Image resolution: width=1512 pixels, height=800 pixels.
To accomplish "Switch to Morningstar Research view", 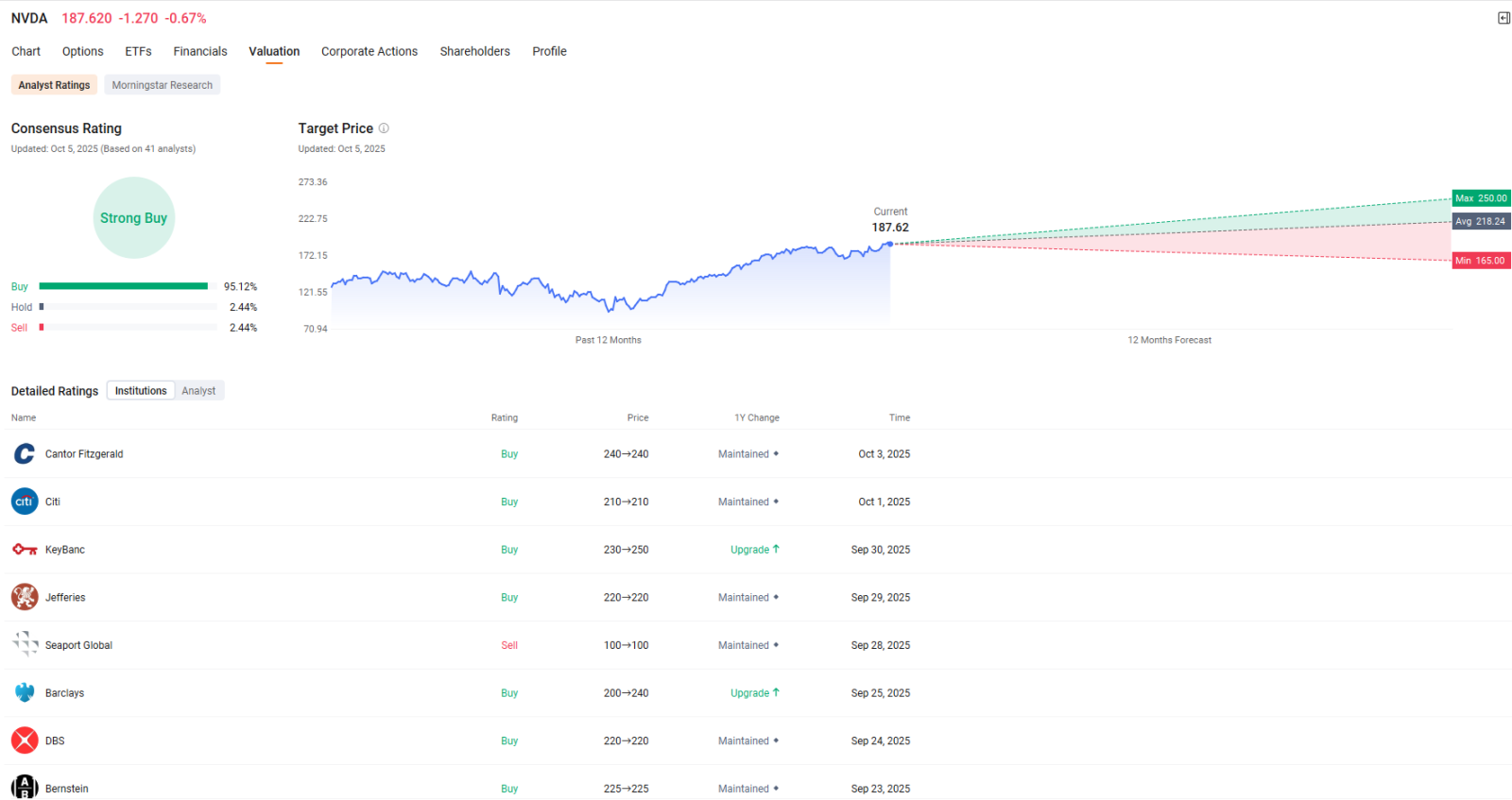I will tap(163, 85).
